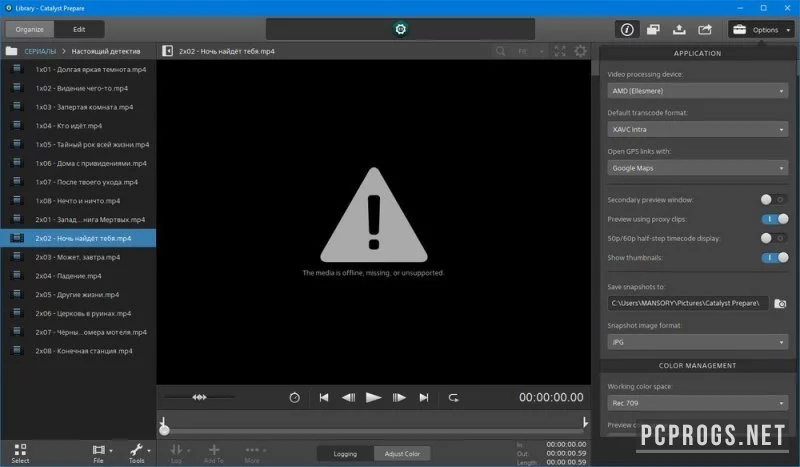This screenshot has height=467, width=800.
Task: Click the share icon in top toolbar
Action: coord(705,30)
